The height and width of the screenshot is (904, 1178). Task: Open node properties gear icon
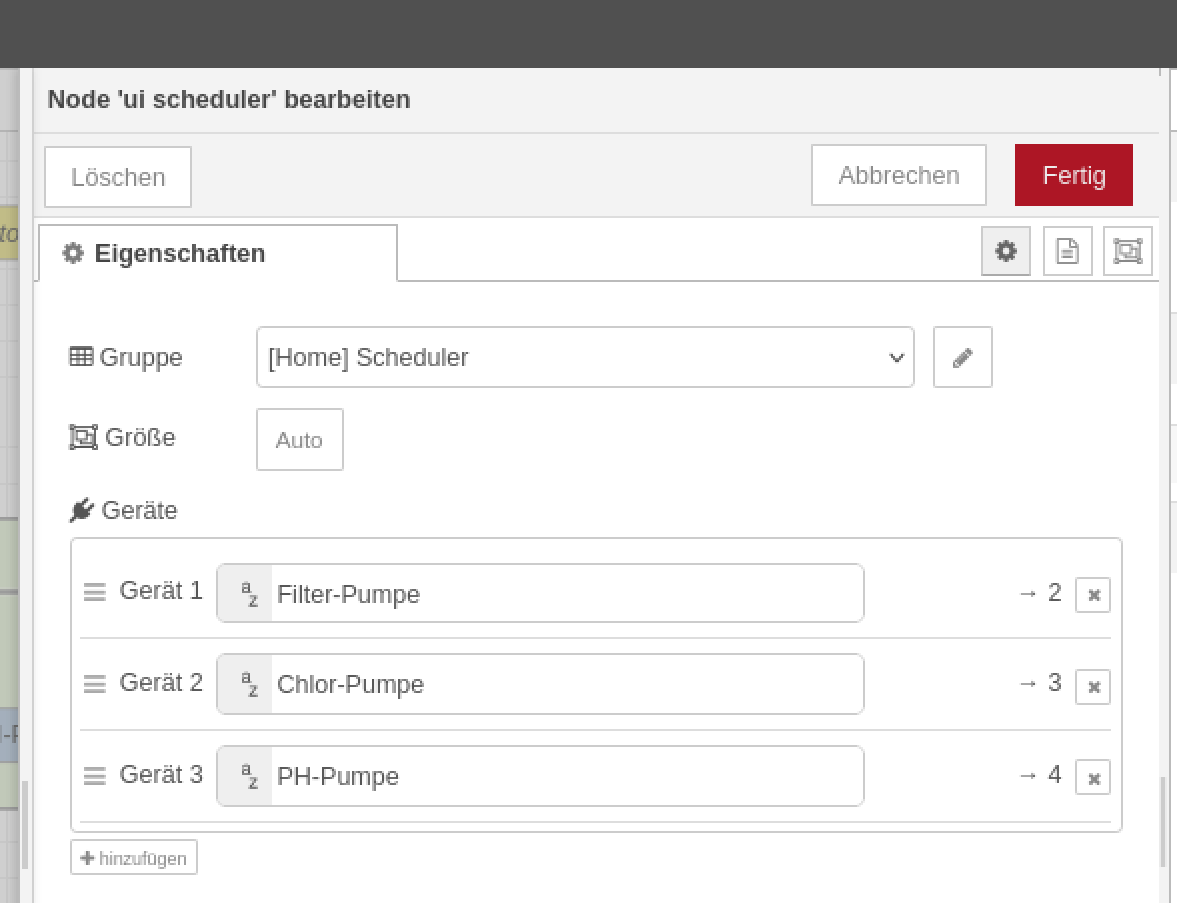[1005, 251]
